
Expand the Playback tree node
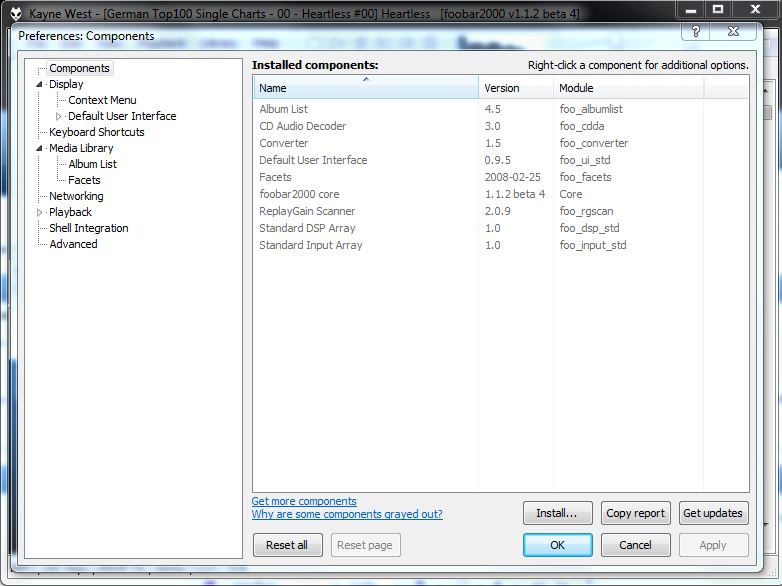pyautogui.click(x=39, y=212)
